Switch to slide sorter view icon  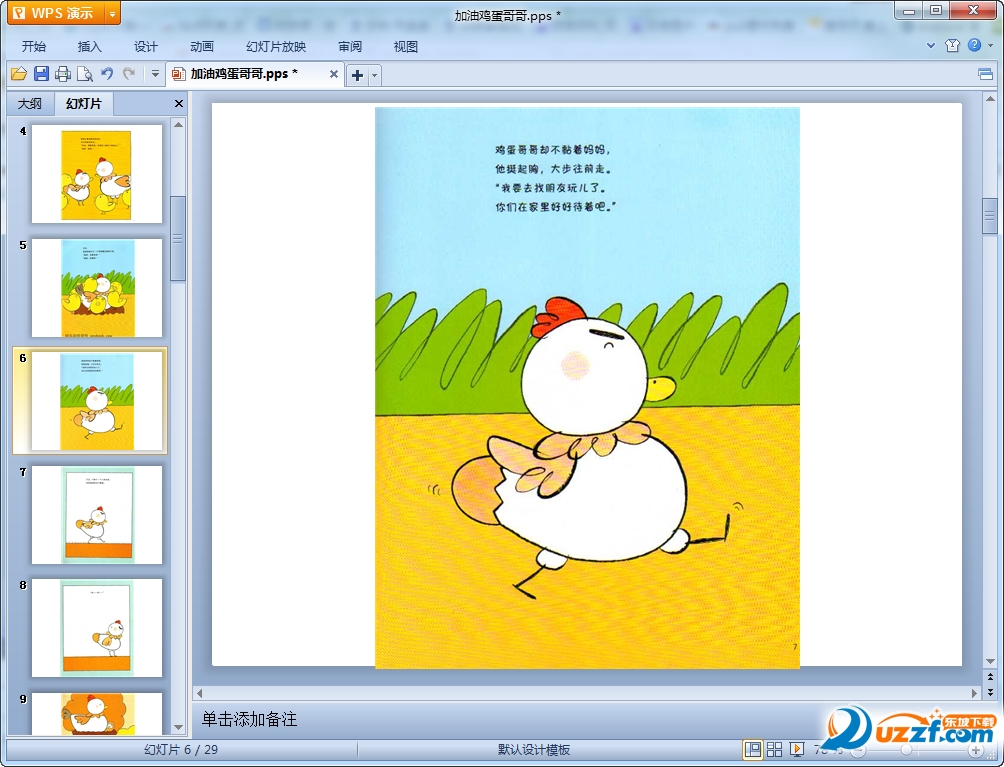click(774, 749)
